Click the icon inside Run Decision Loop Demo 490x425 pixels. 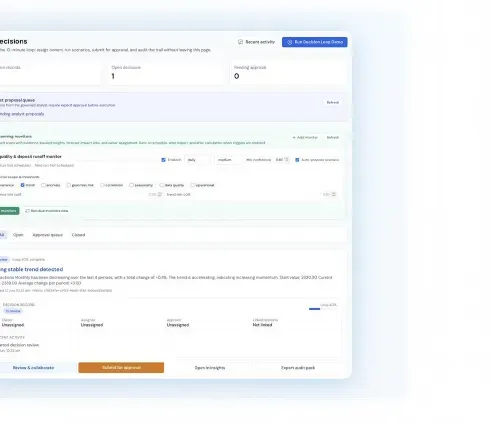(x=290, y=42)
